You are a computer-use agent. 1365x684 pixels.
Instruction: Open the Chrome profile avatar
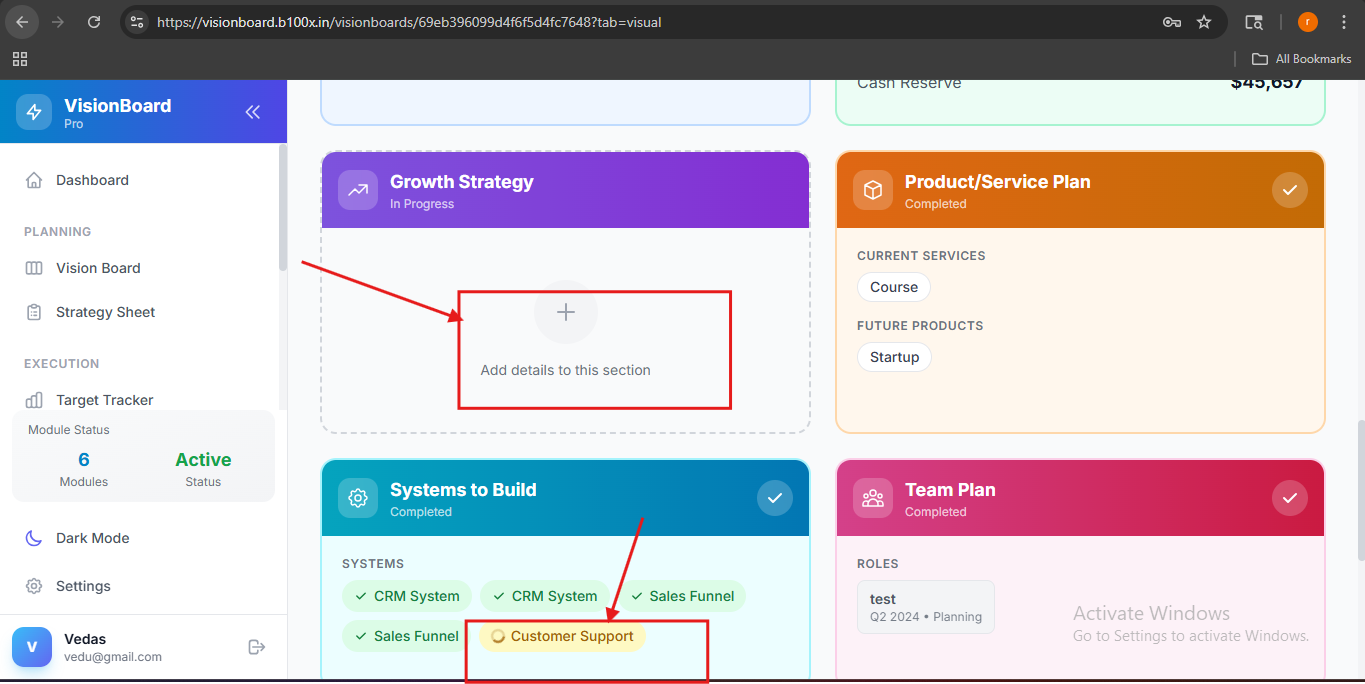coord(1308,22)
